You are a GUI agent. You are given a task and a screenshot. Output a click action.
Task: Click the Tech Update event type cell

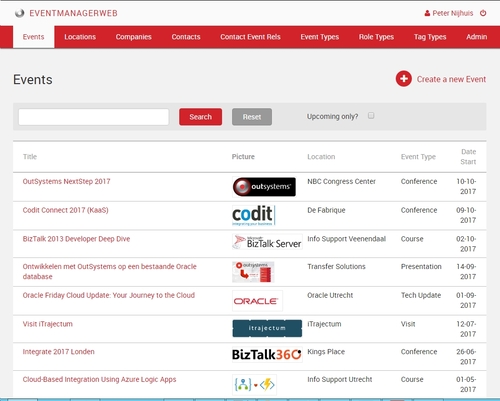pos(421,295)
